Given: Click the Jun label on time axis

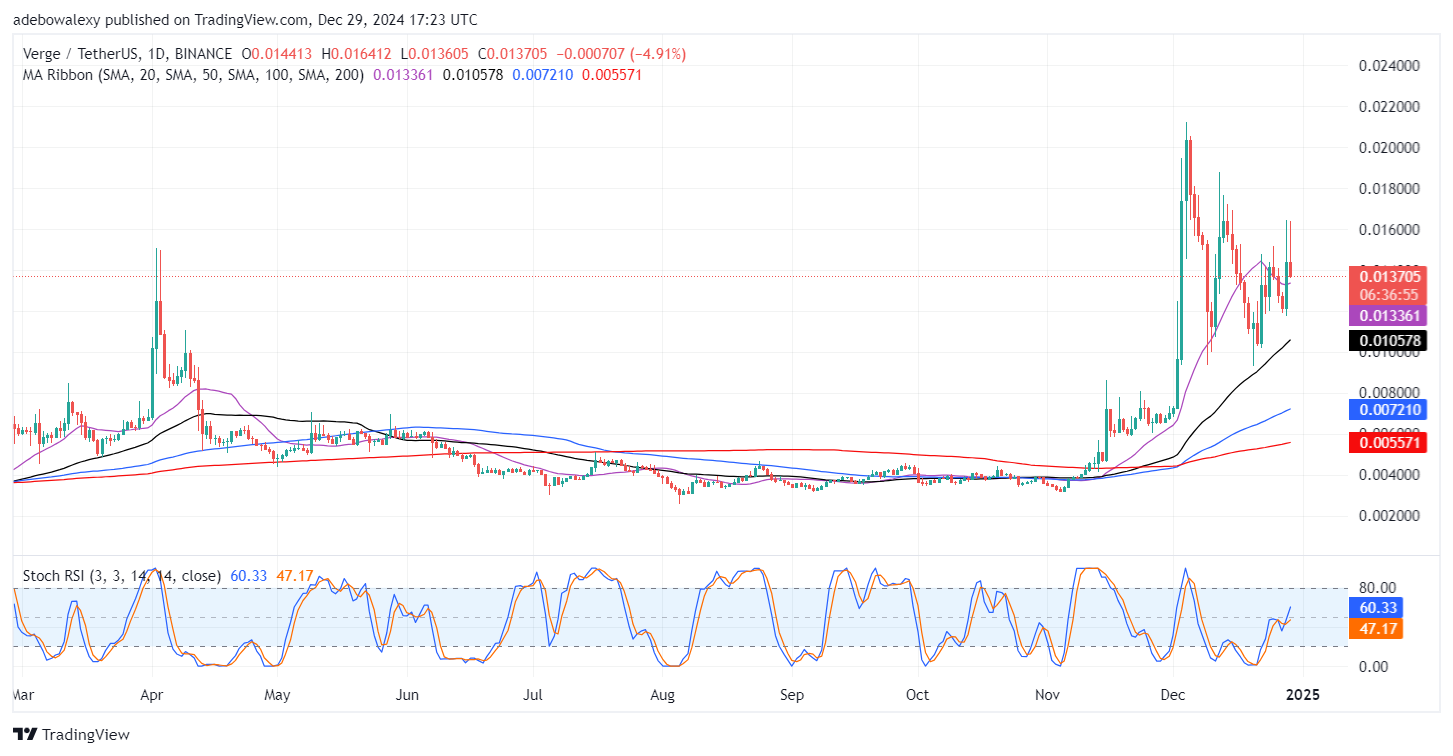Looking at the screenshot, I should point(408,693).
